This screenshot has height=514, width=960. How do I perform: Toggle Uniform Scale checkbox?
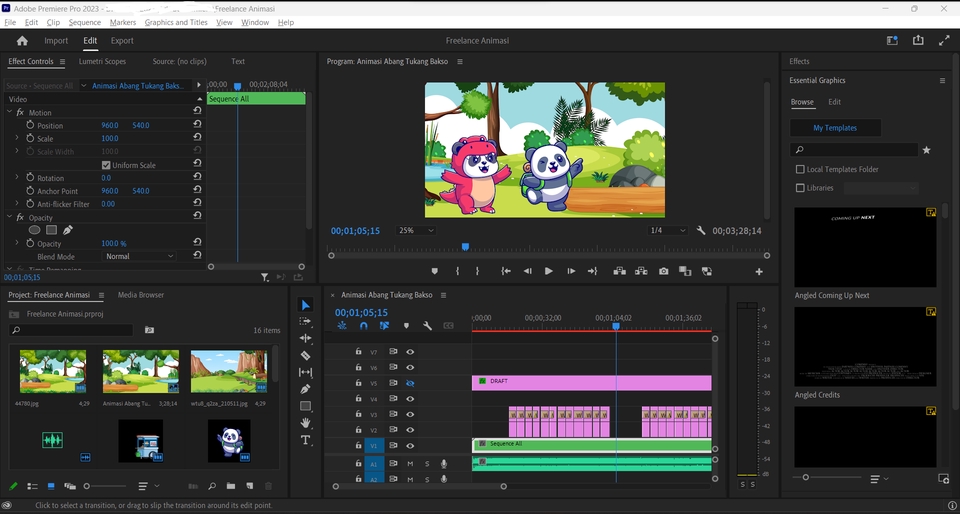pos(106,165)
